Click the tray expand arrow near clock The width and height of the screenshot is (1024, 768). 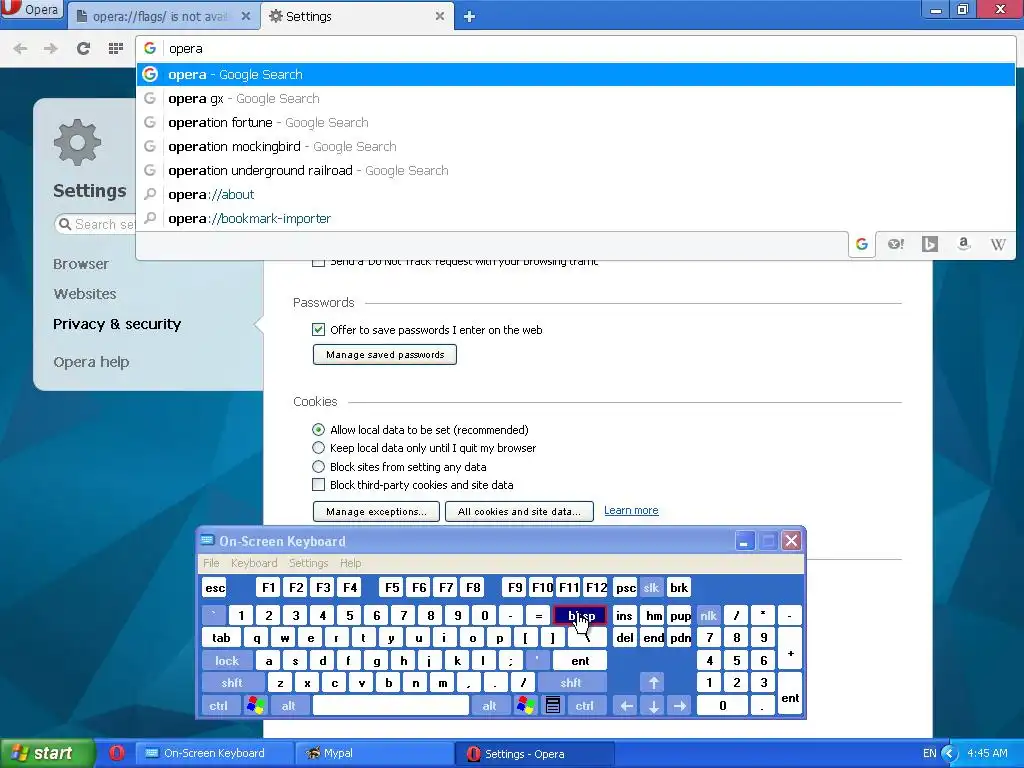pyautogui.click(x=950, y=754)
